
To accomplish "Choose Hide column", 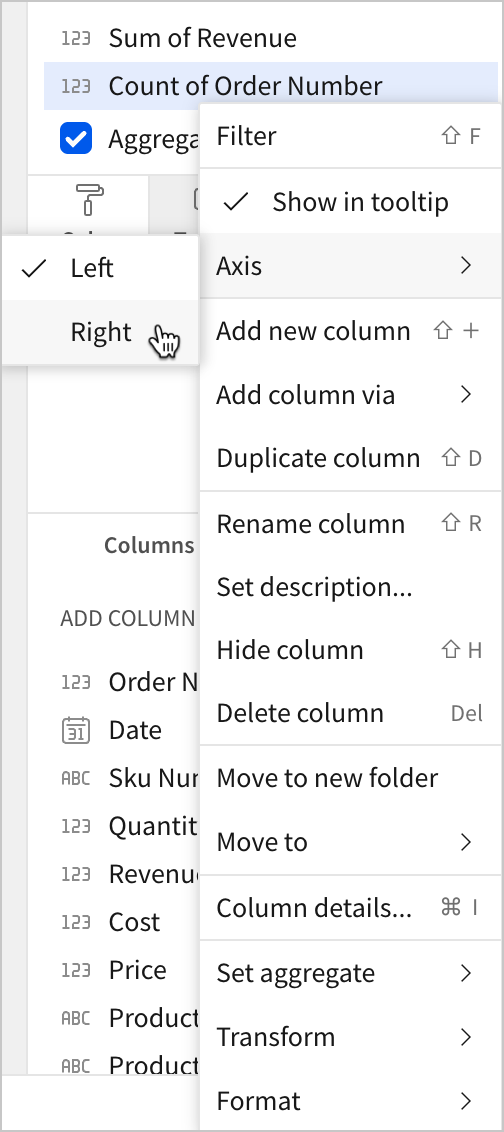I will click(x=350, y=650).
